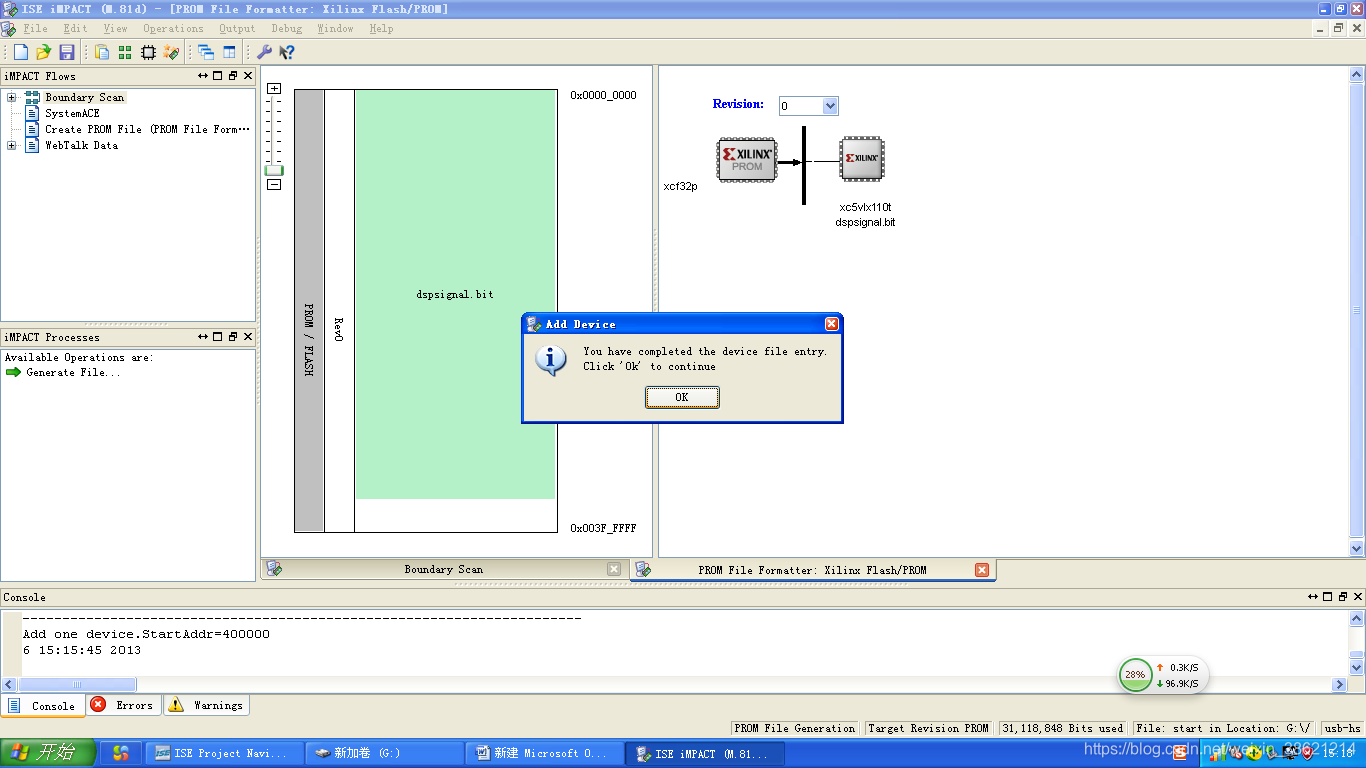Expand the Boundary Scan tree node
Image resolution: width=1366 pixels, height=768 pixels.
[x=11, y=97]
